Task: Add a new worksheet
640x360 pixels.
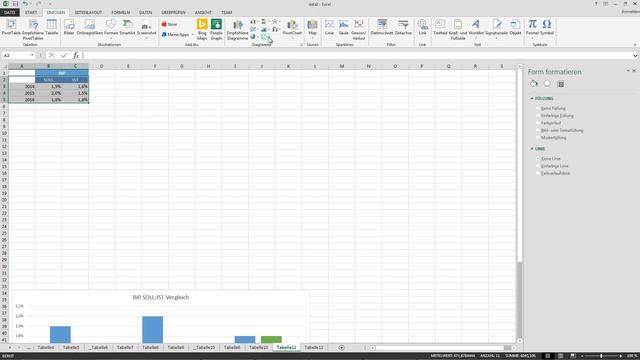Action: (x=342, y=347)
